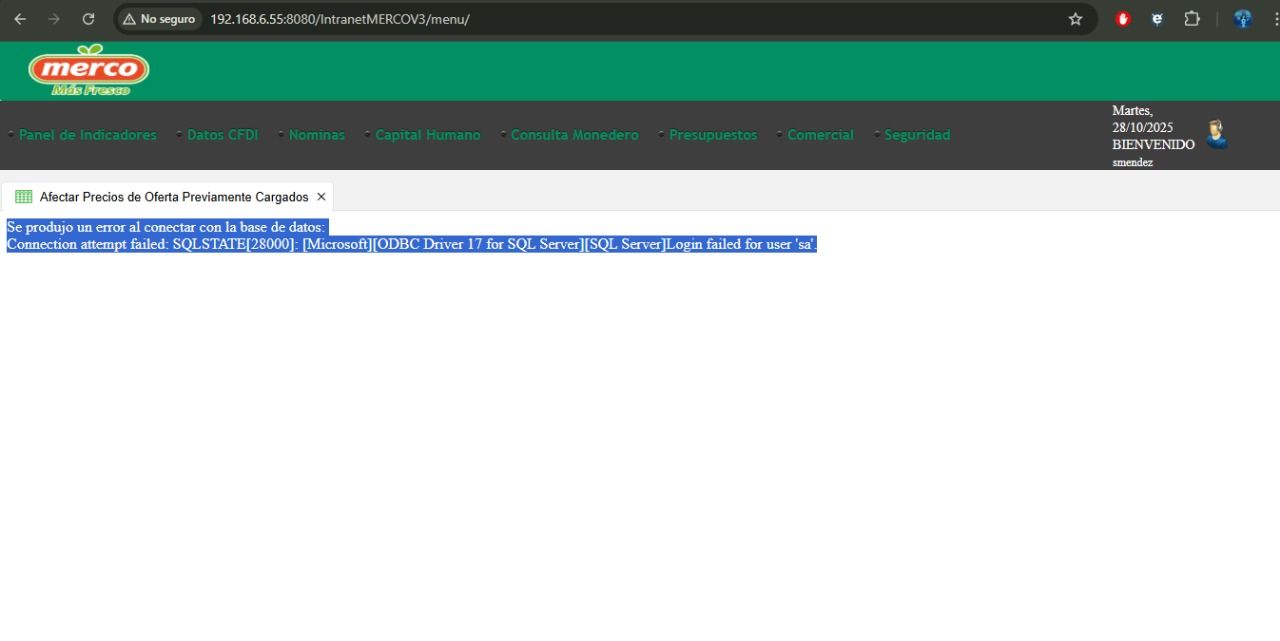Image resolution: width=1280 pixels, height=641 pixels.
Task: Click the green grid icon on the tab
Action: [x=24, y=197]
